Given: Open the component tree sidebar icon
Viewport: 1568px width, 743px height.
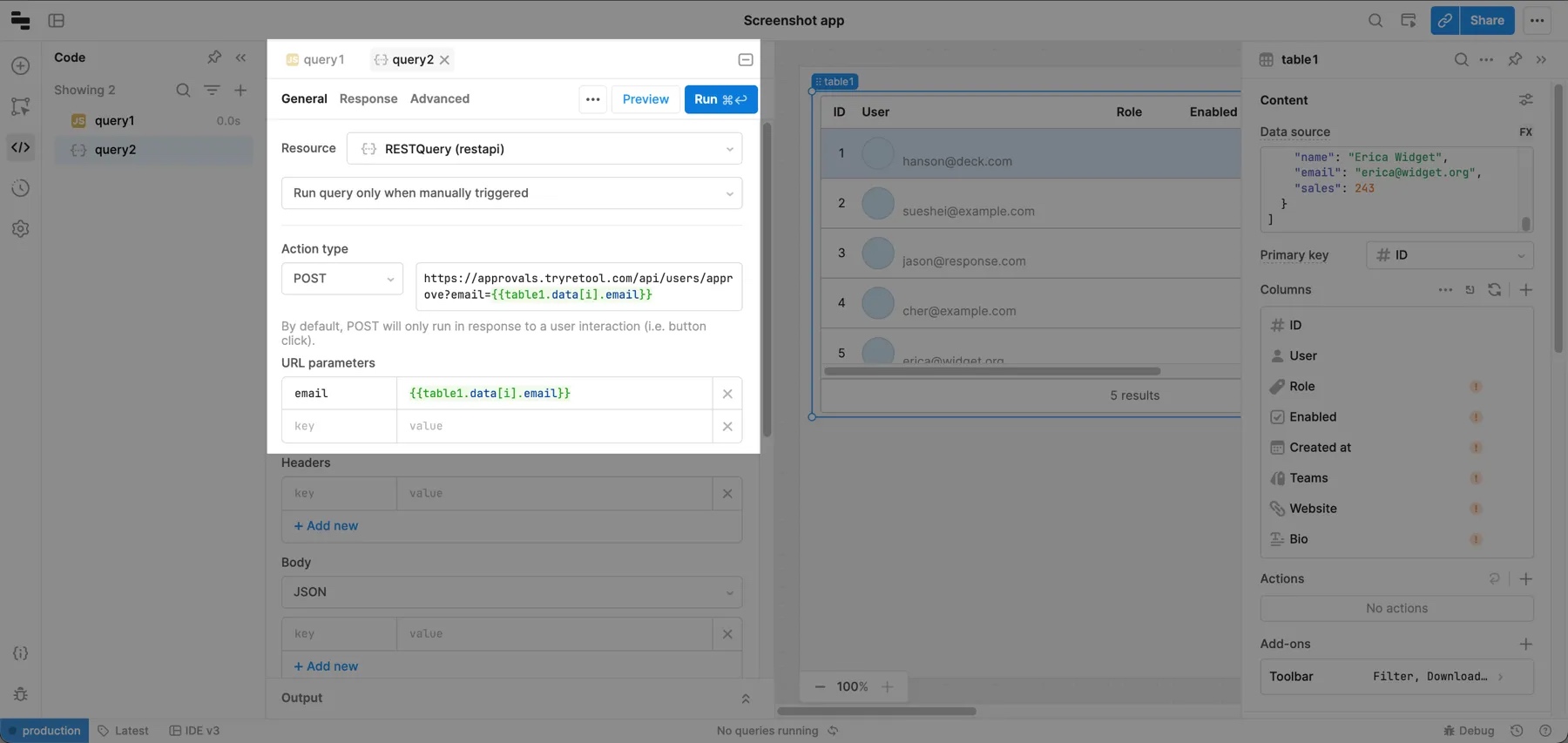Looking at the screenshot, I should (x=21, y=106).
